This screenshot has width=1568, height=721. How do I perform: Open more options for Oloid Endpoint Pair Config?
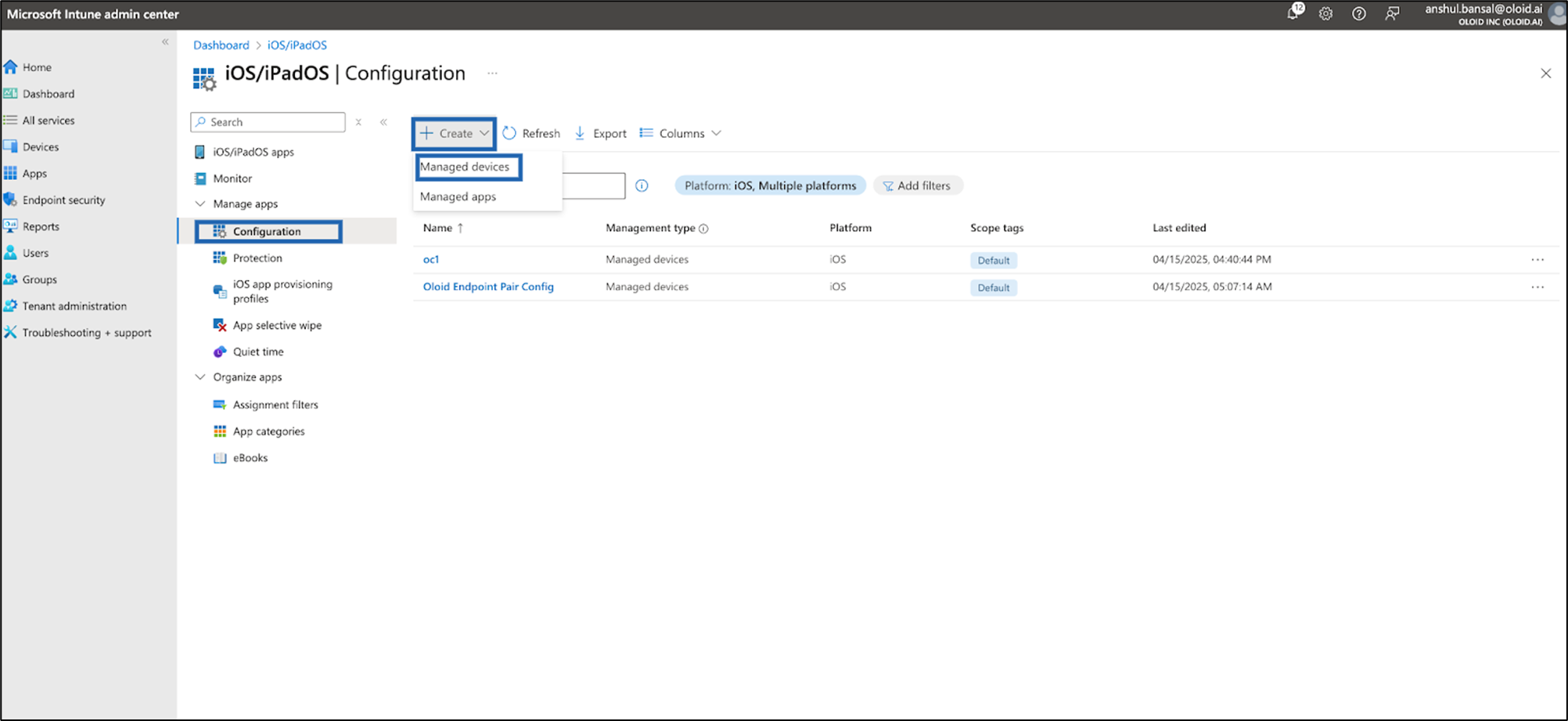1537,287
